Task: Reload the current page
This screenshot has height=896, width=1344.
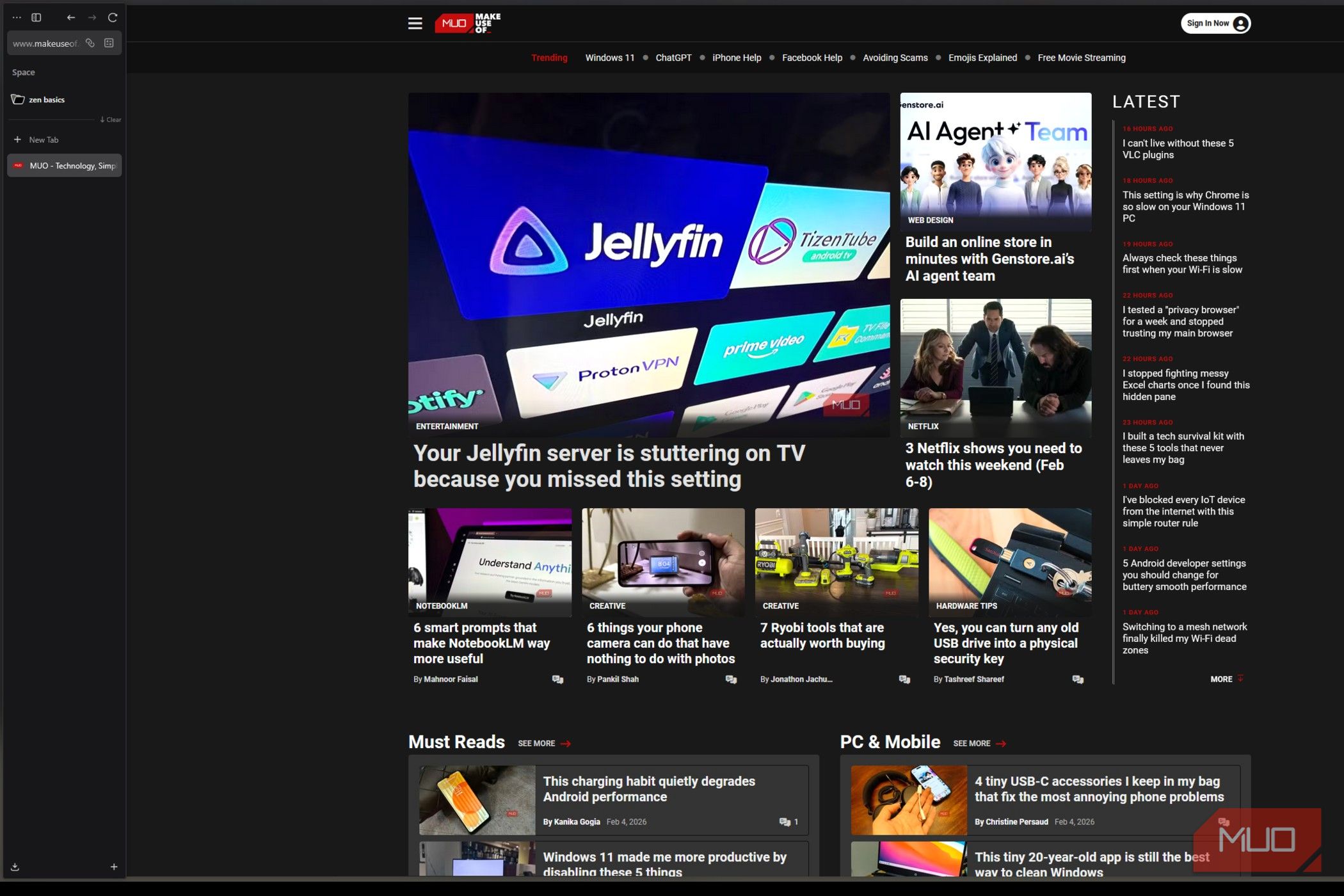Action: click(x=113, y=17)
